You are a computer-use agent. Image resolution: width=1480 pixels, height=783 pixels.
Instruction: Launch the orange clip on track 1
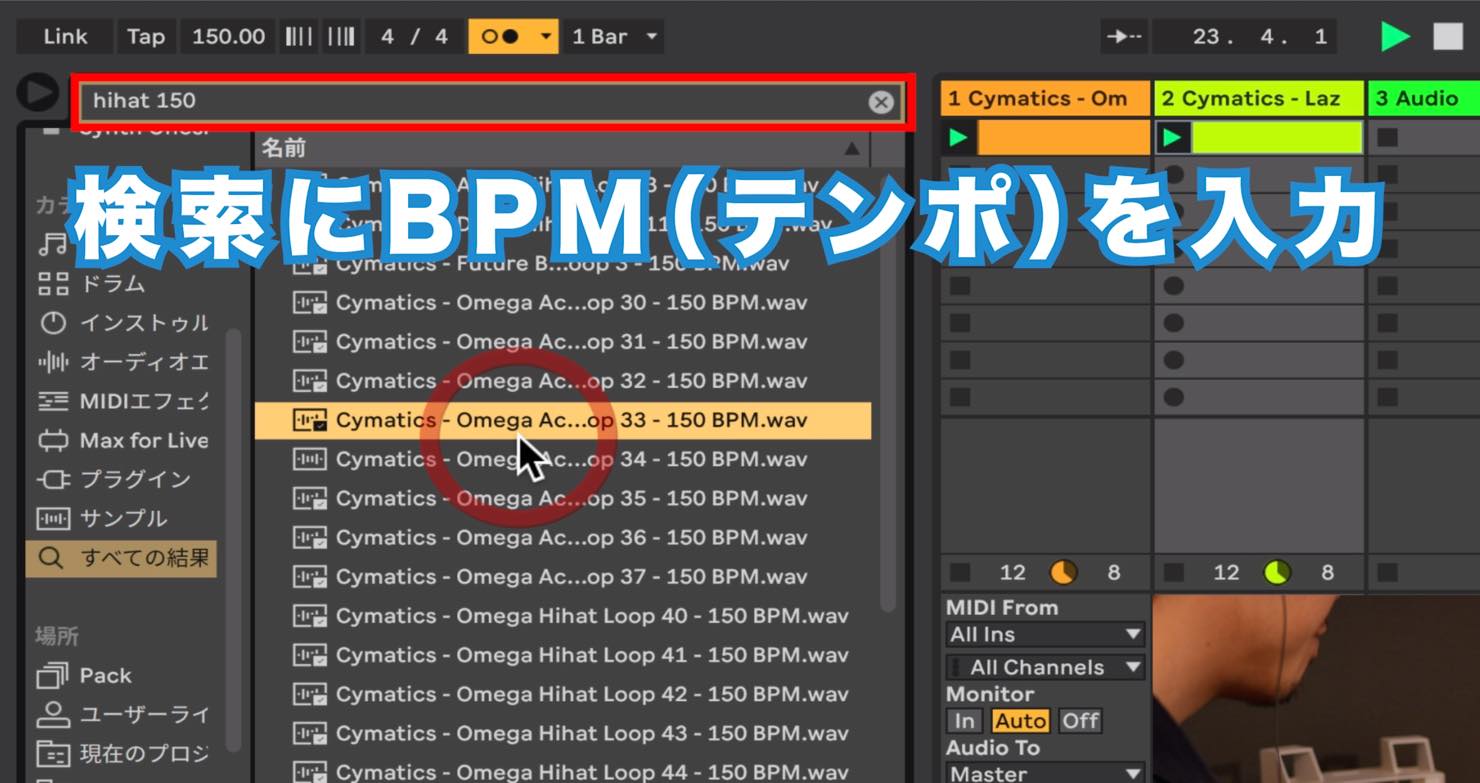point(958,137)
